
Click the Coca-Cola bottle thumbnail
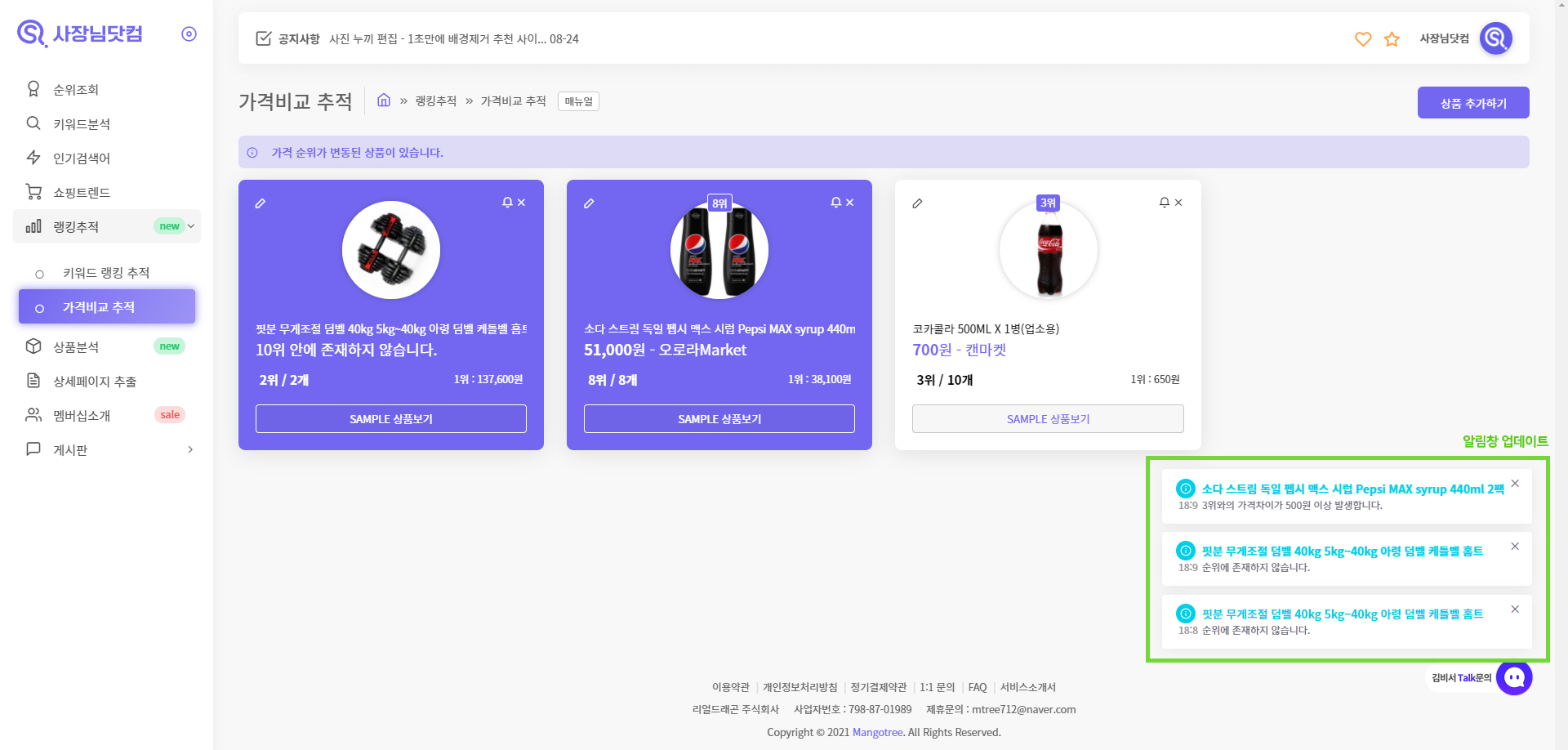[x=1049, y=250]
